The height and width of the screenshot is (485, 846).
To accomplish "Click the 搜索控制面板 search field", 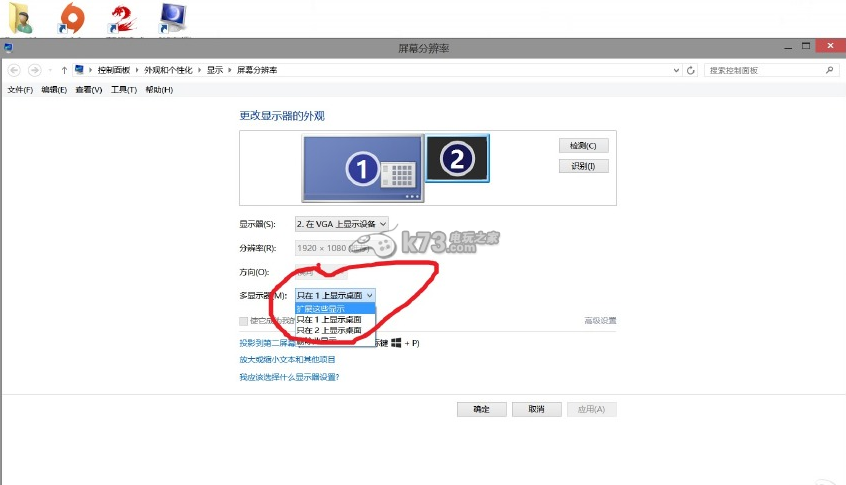I will (x=765, y=70).
